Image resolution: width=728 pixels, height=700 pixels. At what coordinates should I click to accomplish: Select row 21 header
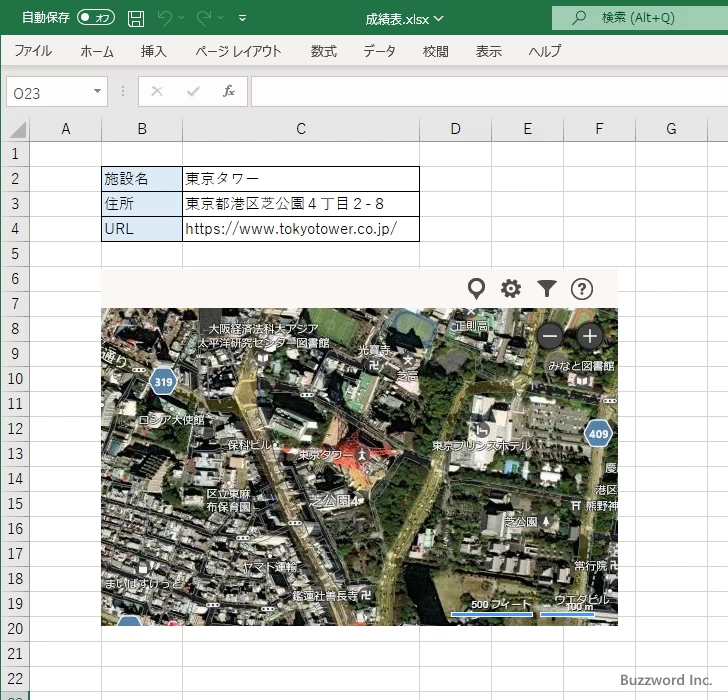(15, 654)
